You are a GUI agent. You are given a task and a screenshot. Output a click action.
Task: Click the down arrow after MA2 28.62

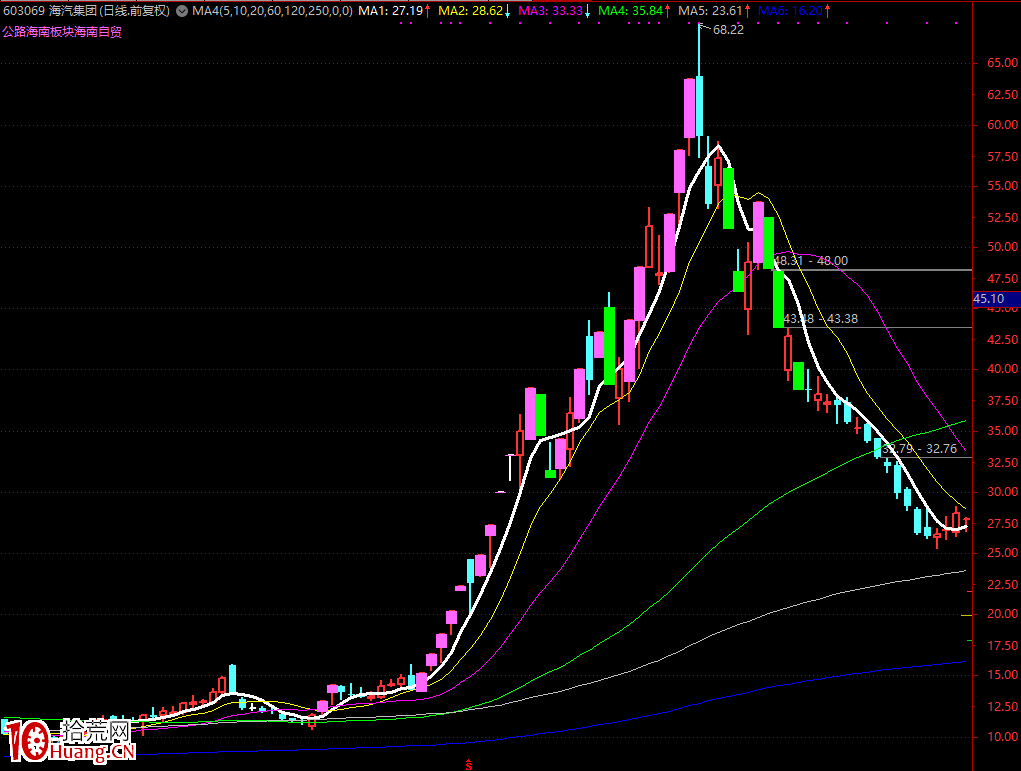click(507, 12)
